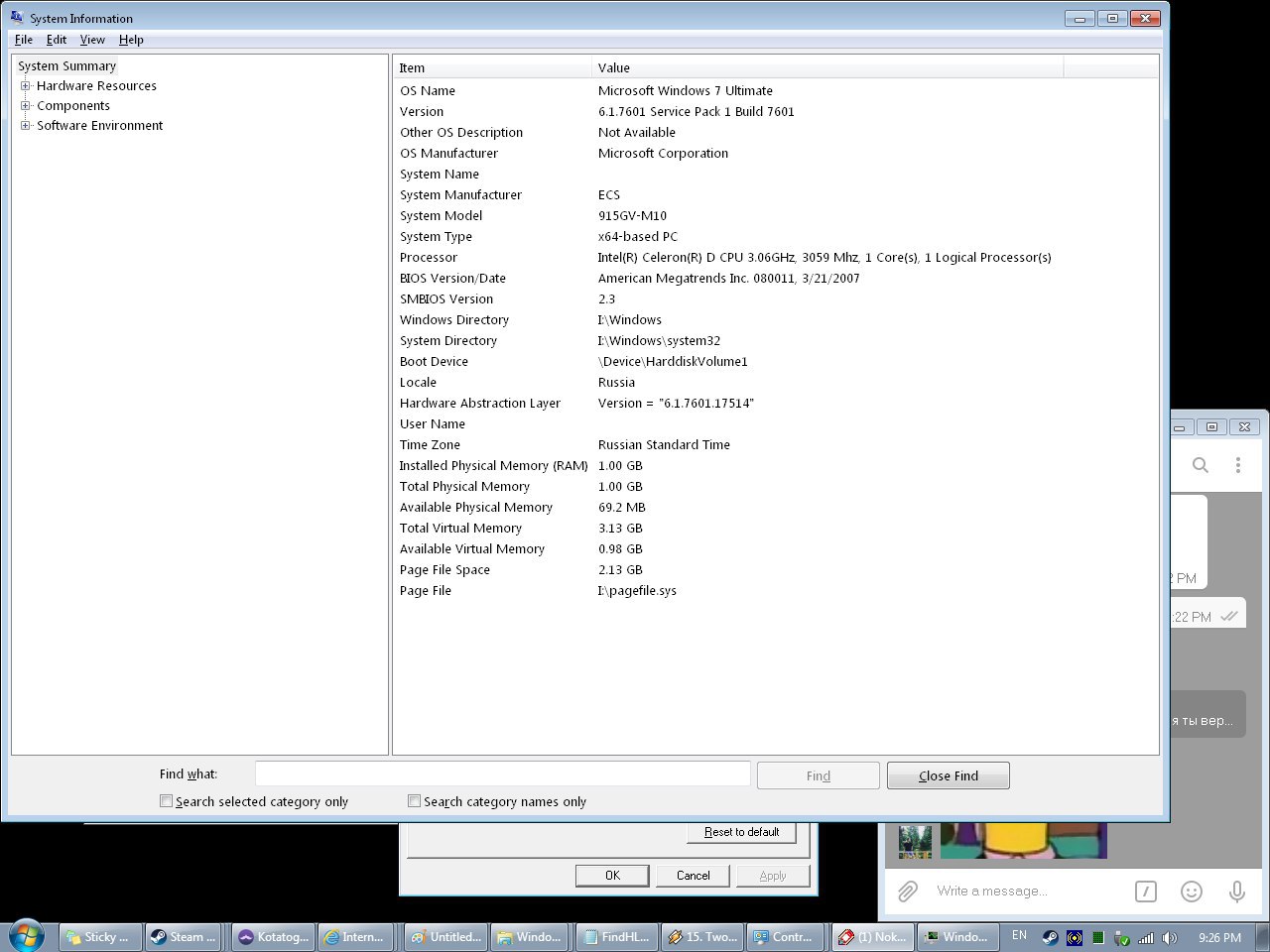Screen dimensions: 1270x952
Task: Click the Telegram search magnifier icon
Action: pyautogui.click(x=1201, y=464)
